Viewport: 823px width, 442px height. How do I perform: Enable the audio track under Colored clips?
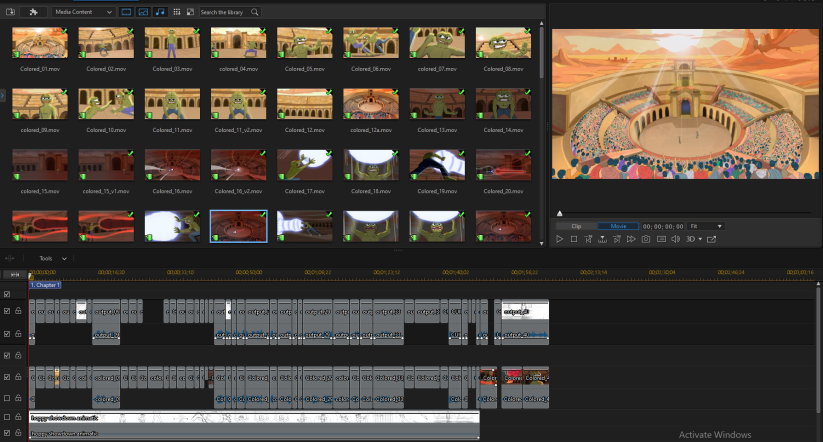click(7, 398)
